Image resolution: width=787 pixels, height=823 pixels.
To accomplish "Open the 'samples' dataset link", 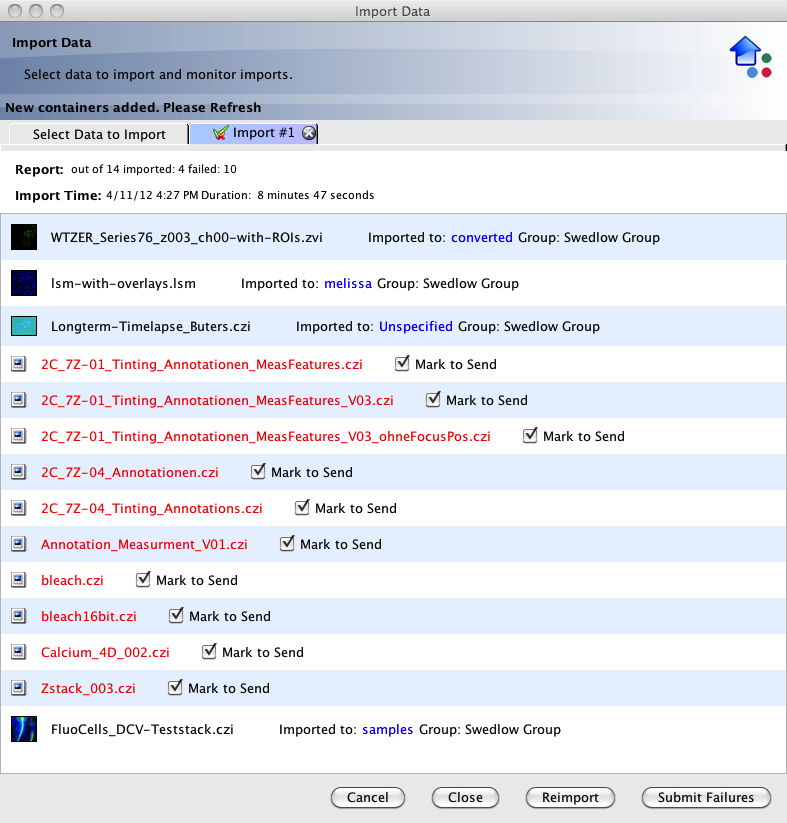I will tap(387, 730).
